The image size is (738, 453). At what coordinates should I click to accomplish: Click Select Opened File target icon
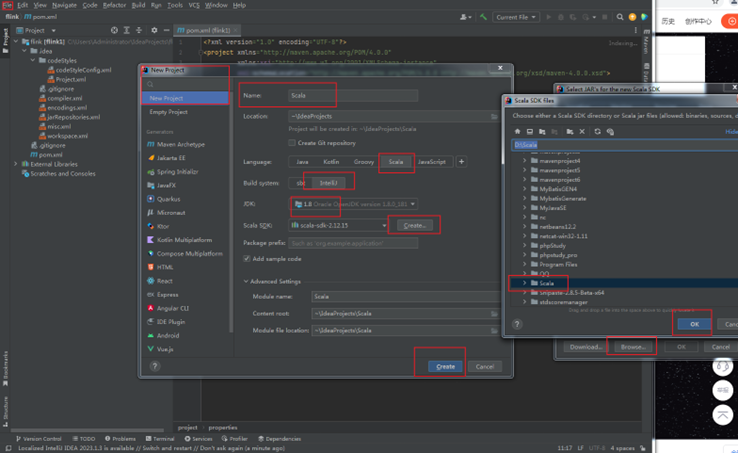coord(114,30)
